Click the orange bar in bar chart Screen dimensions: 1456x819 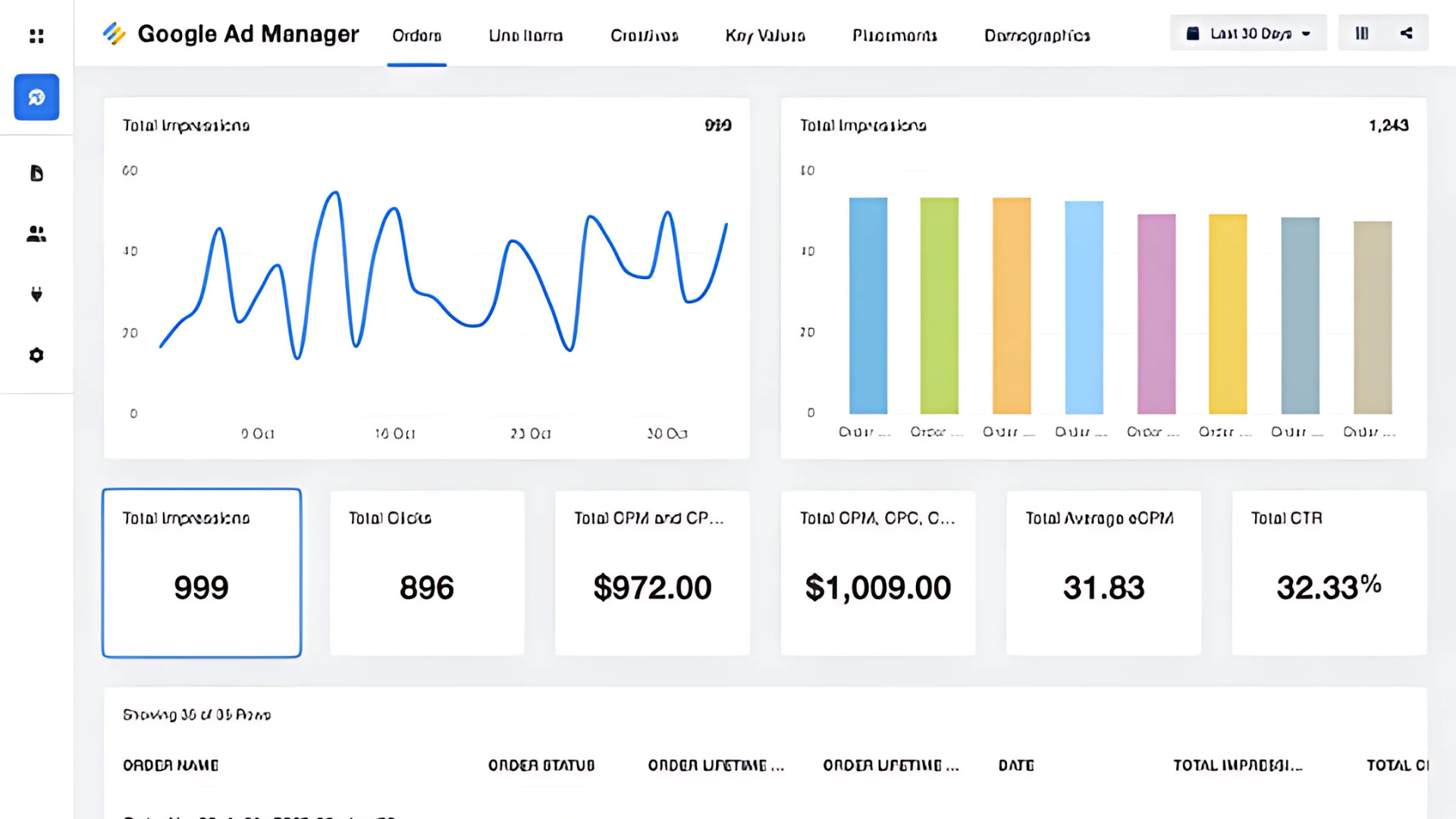[1012, 306]
